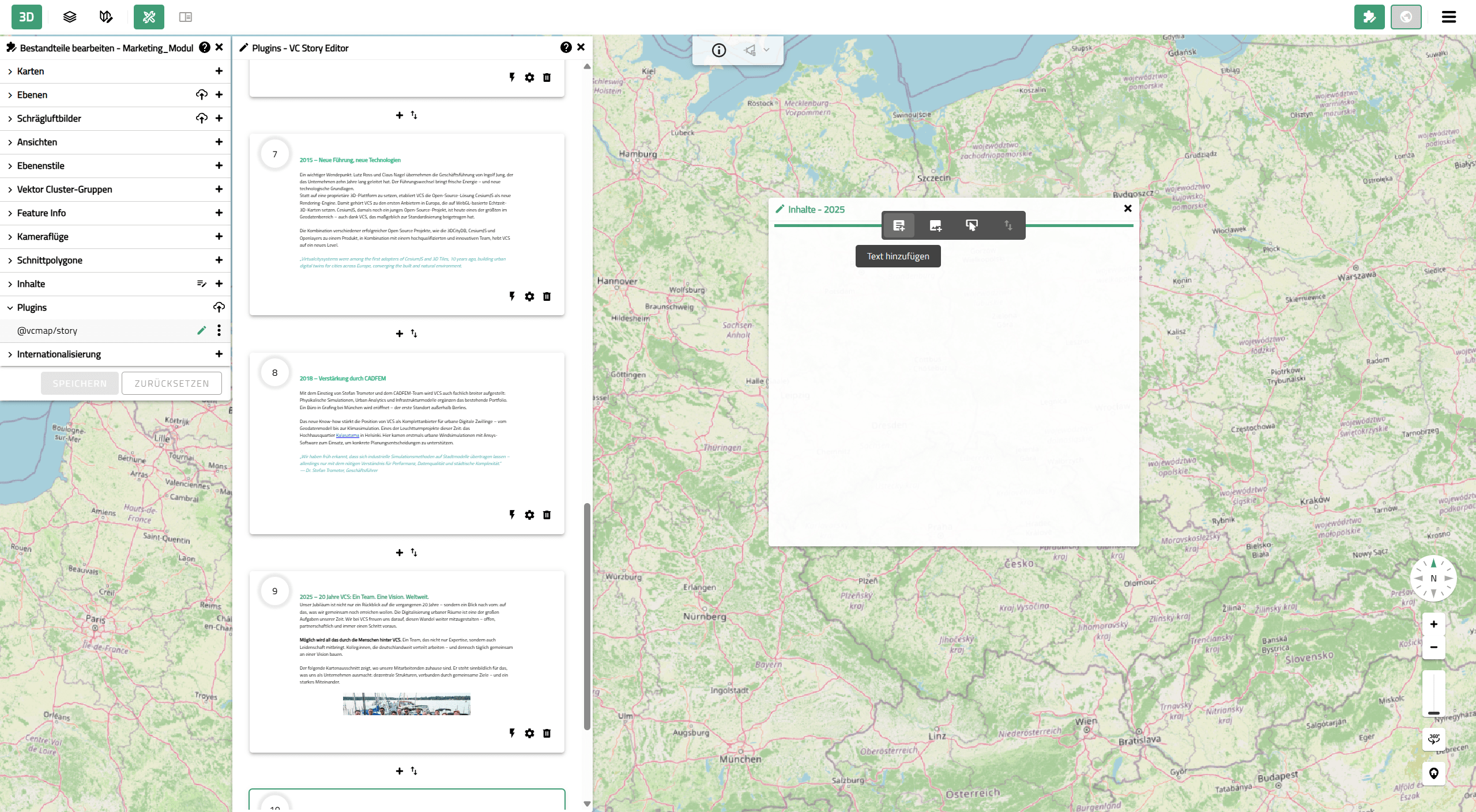Click the upload icon in the Schrägluftbilder row
Screen dimensions: 1476x812
[x=202, y=118]
